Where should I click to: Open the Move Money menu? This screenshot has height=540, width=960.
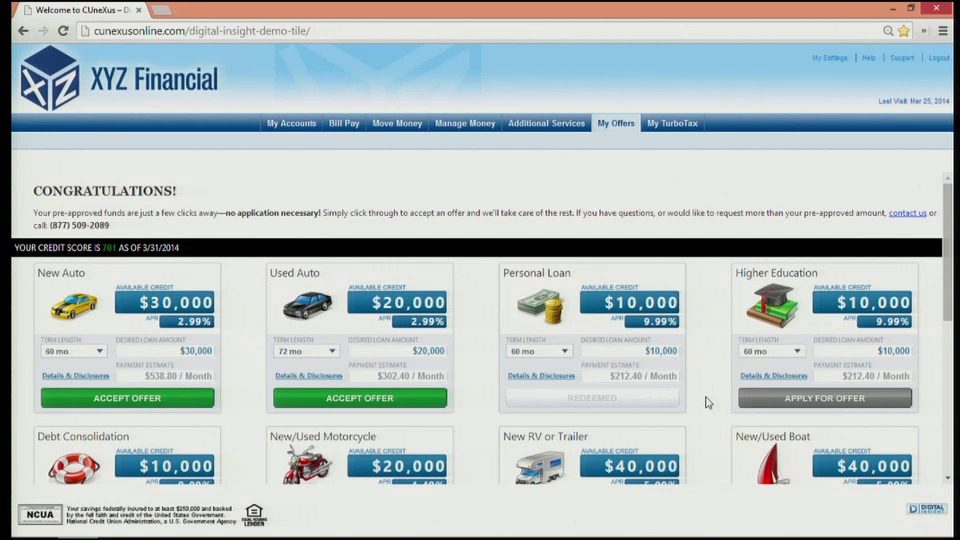tap(397, 123)
